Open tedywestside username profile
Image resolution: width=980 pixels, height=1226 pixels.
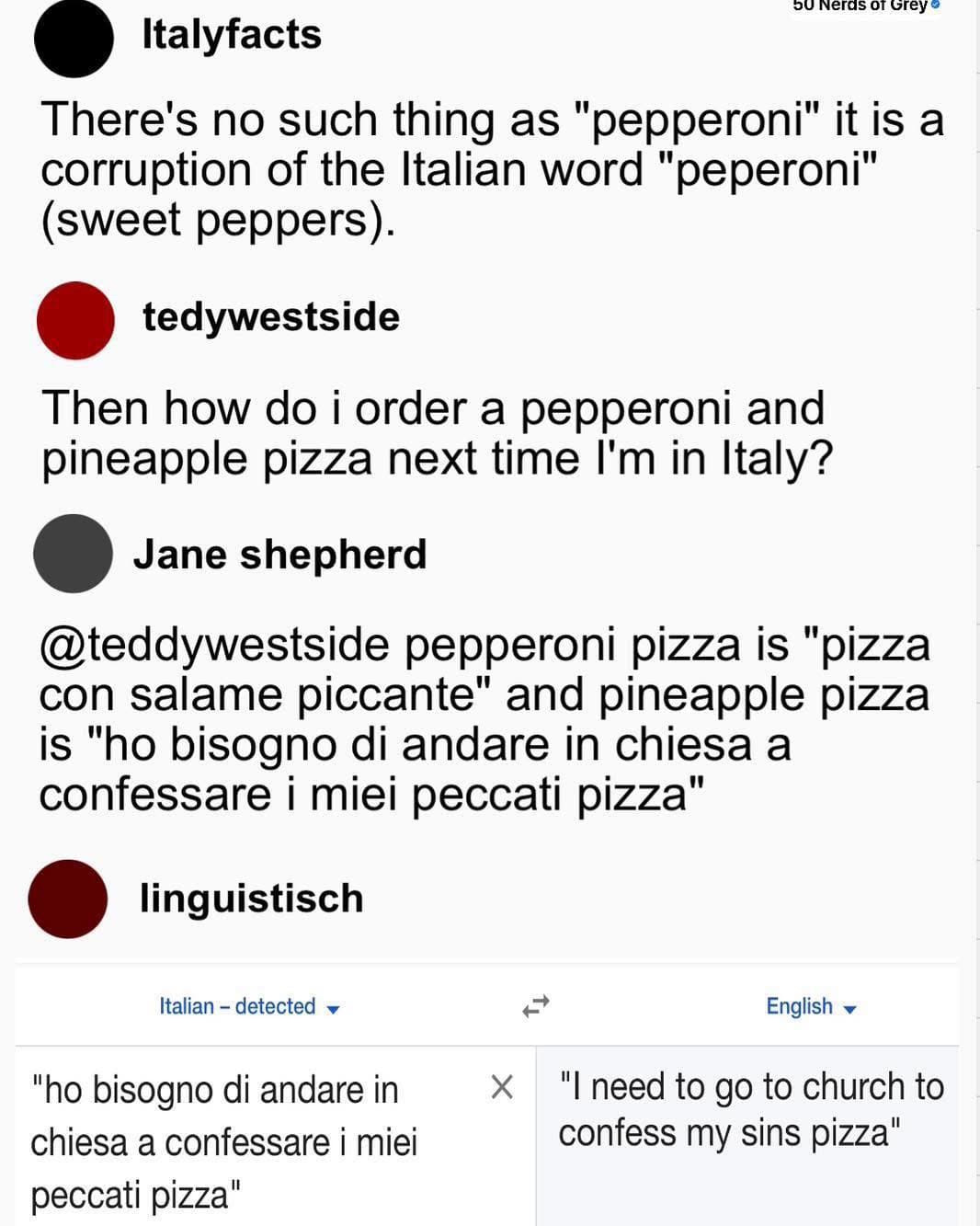coord(271,317)
